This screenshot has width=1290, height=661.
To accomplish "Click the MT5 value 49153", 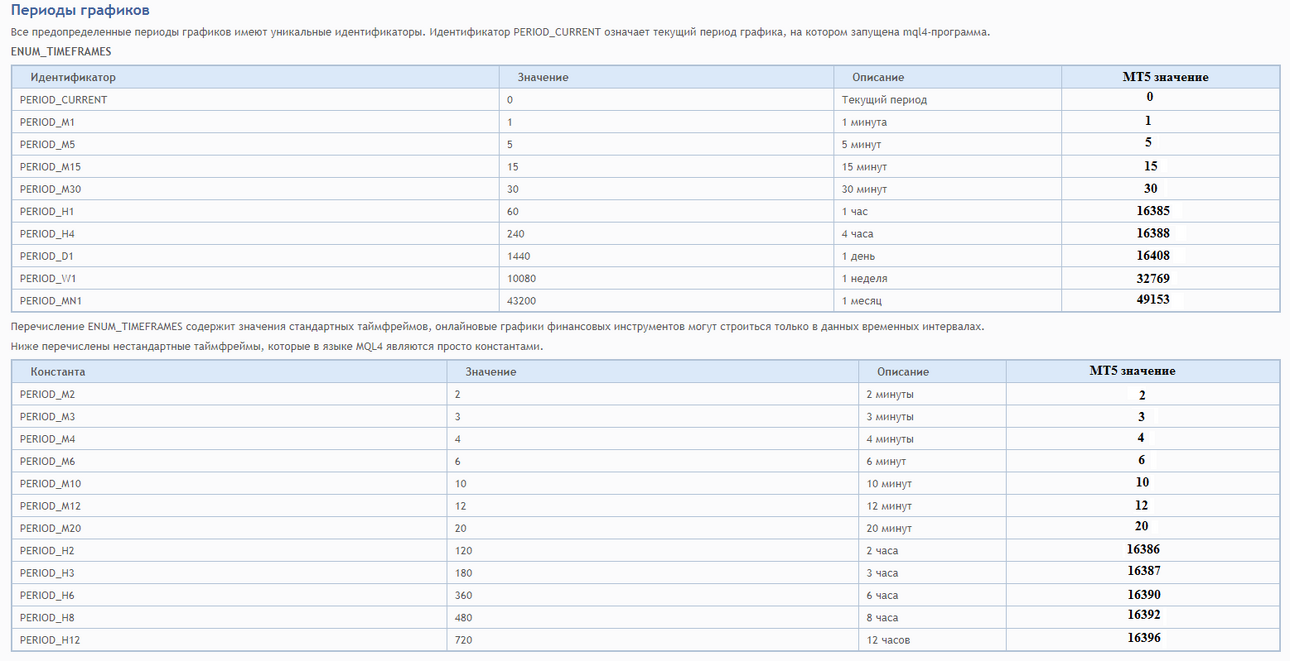I will 1153,299.
